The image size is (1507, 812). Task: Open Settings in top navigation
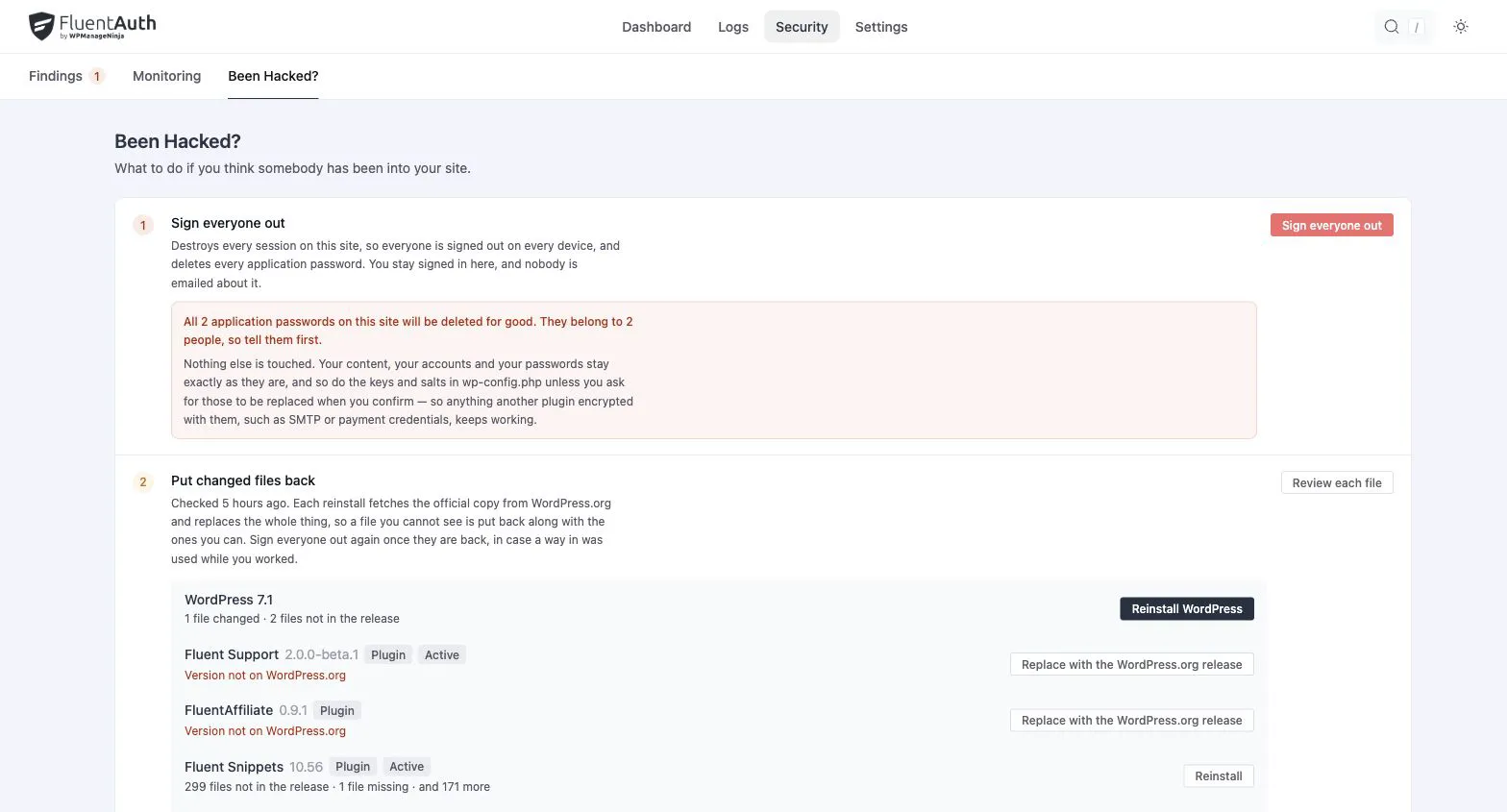(x=881, y=27)
